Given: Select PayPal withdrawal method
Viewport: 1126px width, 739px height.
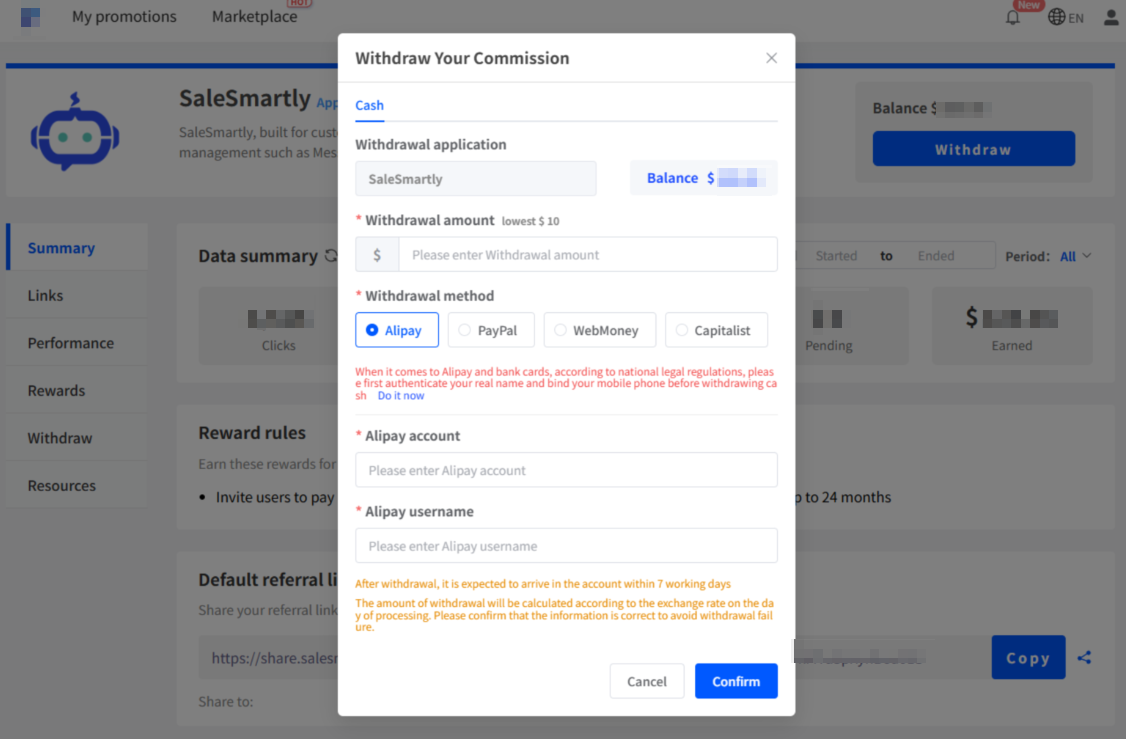Looking at the screenshot, I should [x=490, y=330].
